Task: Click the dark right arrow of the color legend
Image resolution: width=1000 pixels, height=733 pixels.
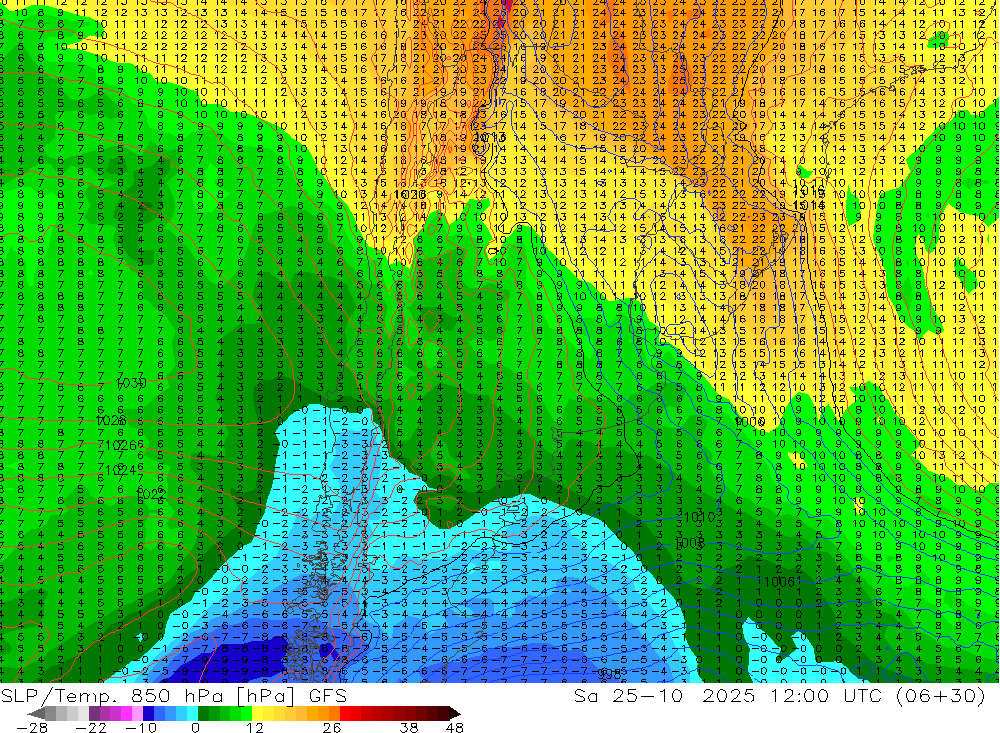Action: pyautogui.click(x=455, y=714)
